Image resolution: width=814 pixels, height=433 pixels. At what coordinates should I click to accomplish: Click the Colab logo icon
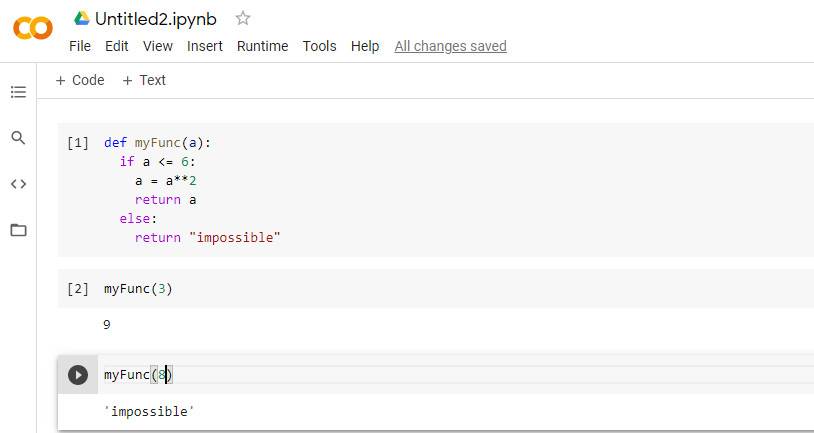33,28
